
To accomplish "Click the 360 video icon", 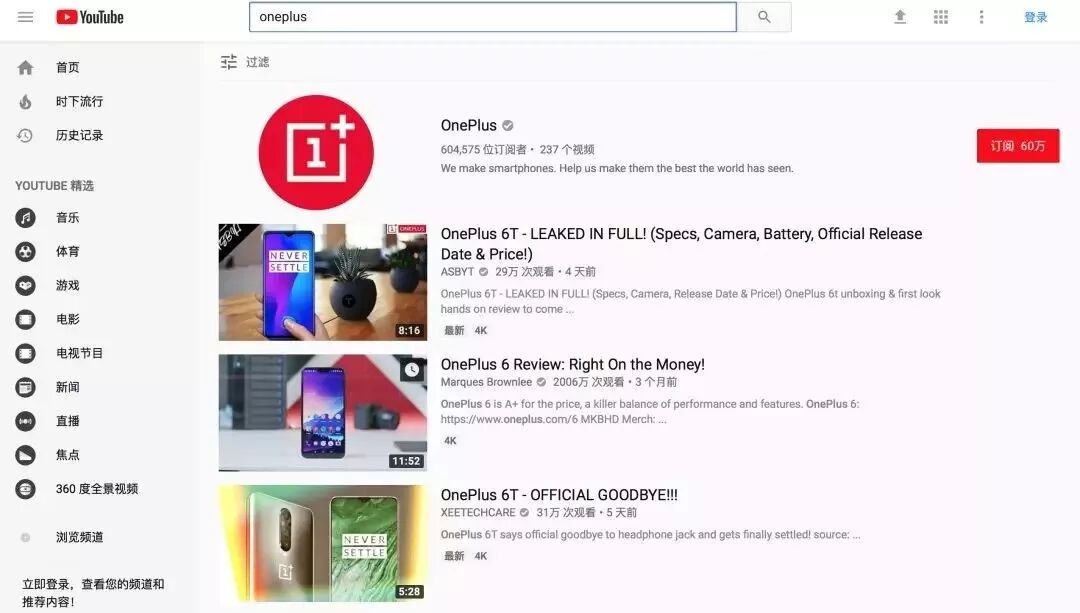I will tap(25, 489).
